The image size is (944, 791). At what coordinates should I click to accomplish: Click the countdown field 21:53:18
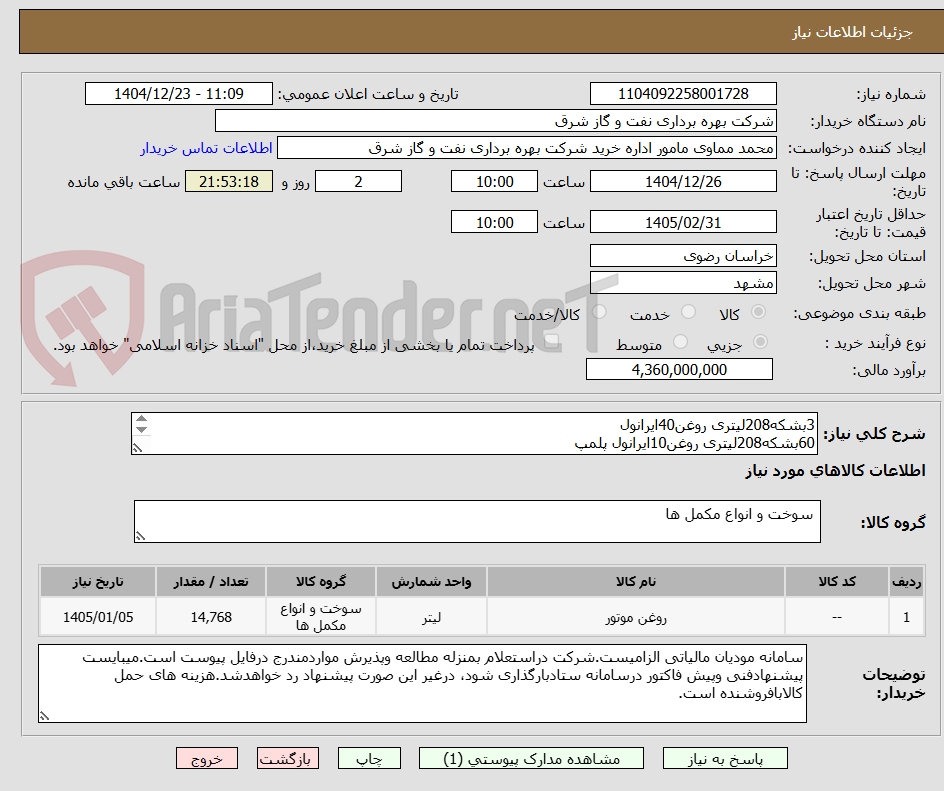click(229, 181)
